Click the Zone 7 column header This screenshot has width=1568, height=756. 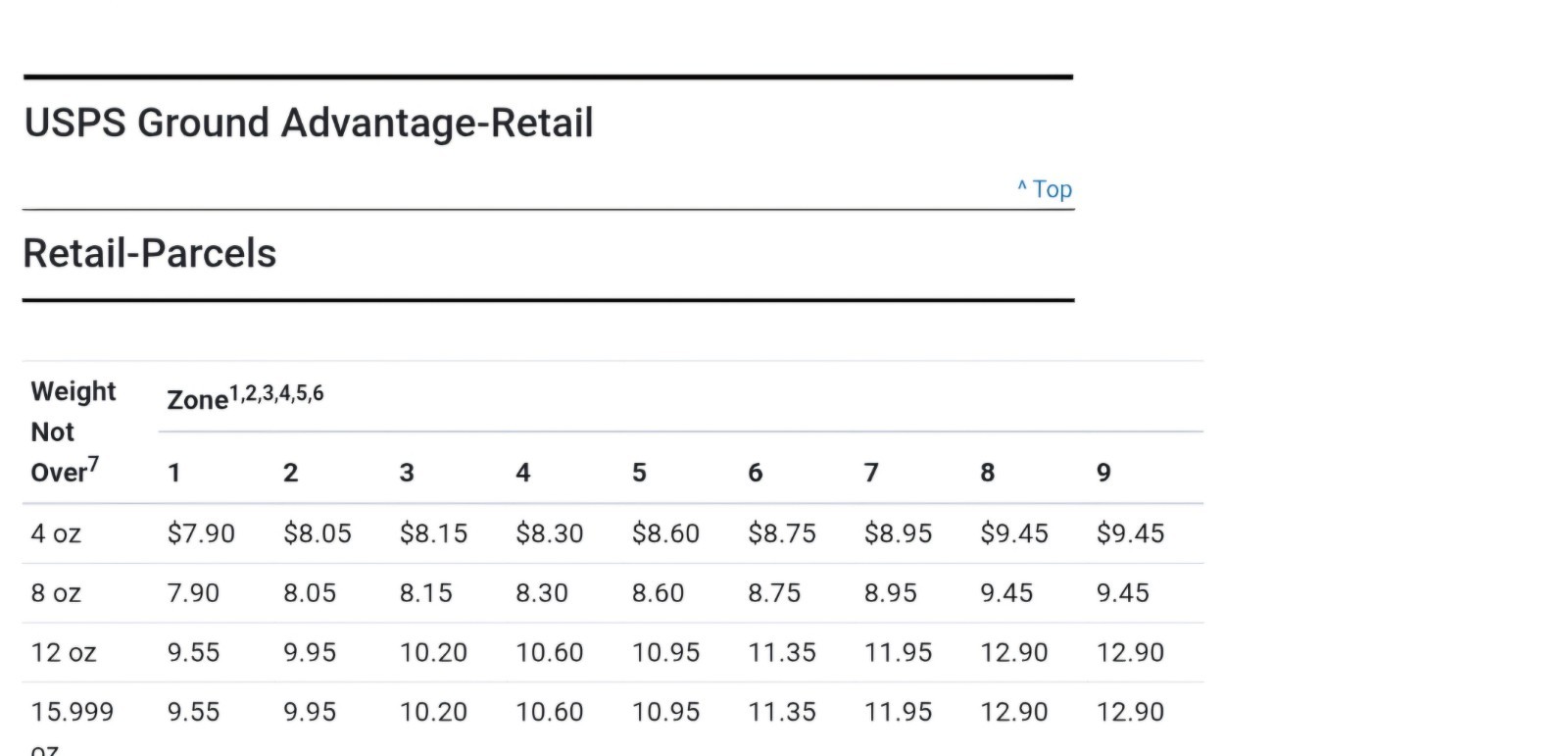pos(871,473)
